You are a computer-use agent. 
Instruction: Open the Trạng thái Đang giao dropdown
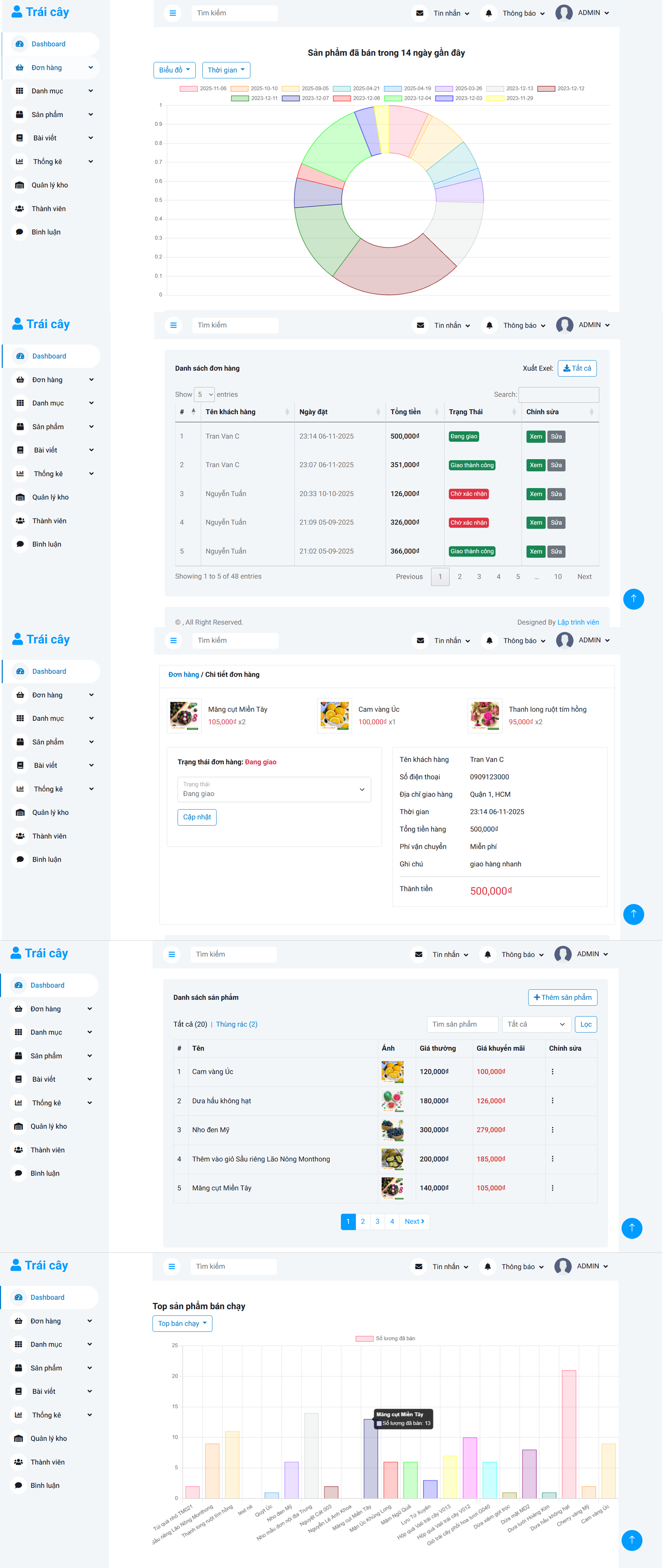(274, 789)
